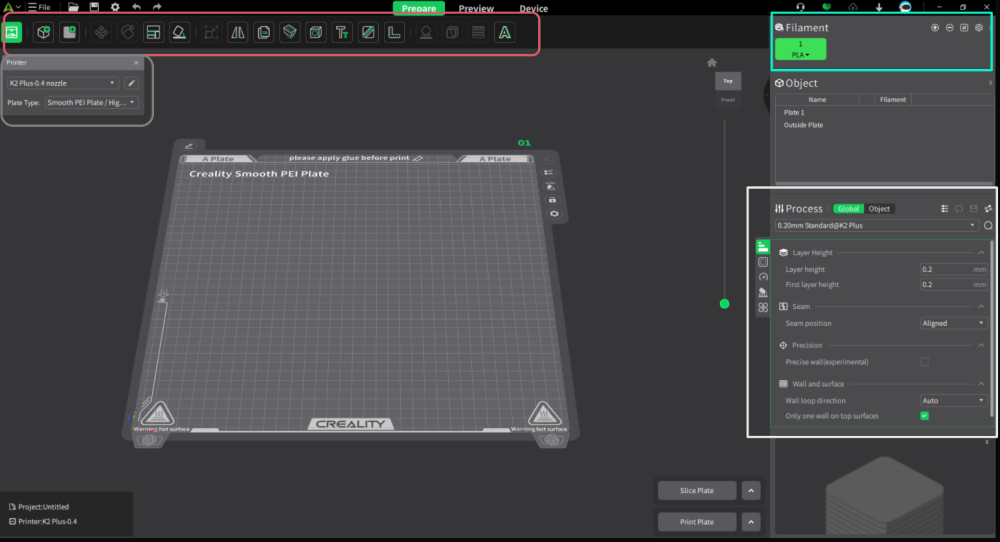Redo action with forward arrow icon
The height and width of the screenshot is (542, 1000).
coord(157,7)
